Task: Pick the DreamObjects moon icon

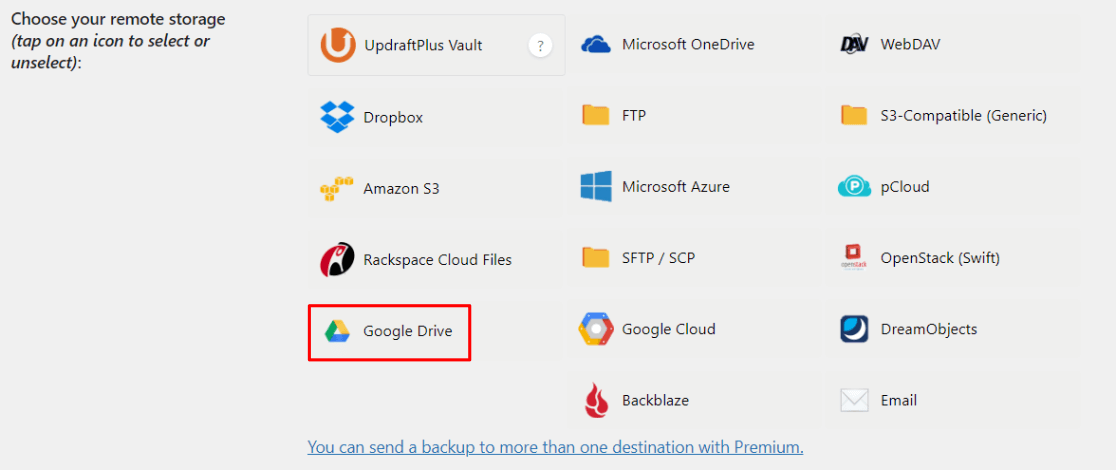Action: click(854, 329)
